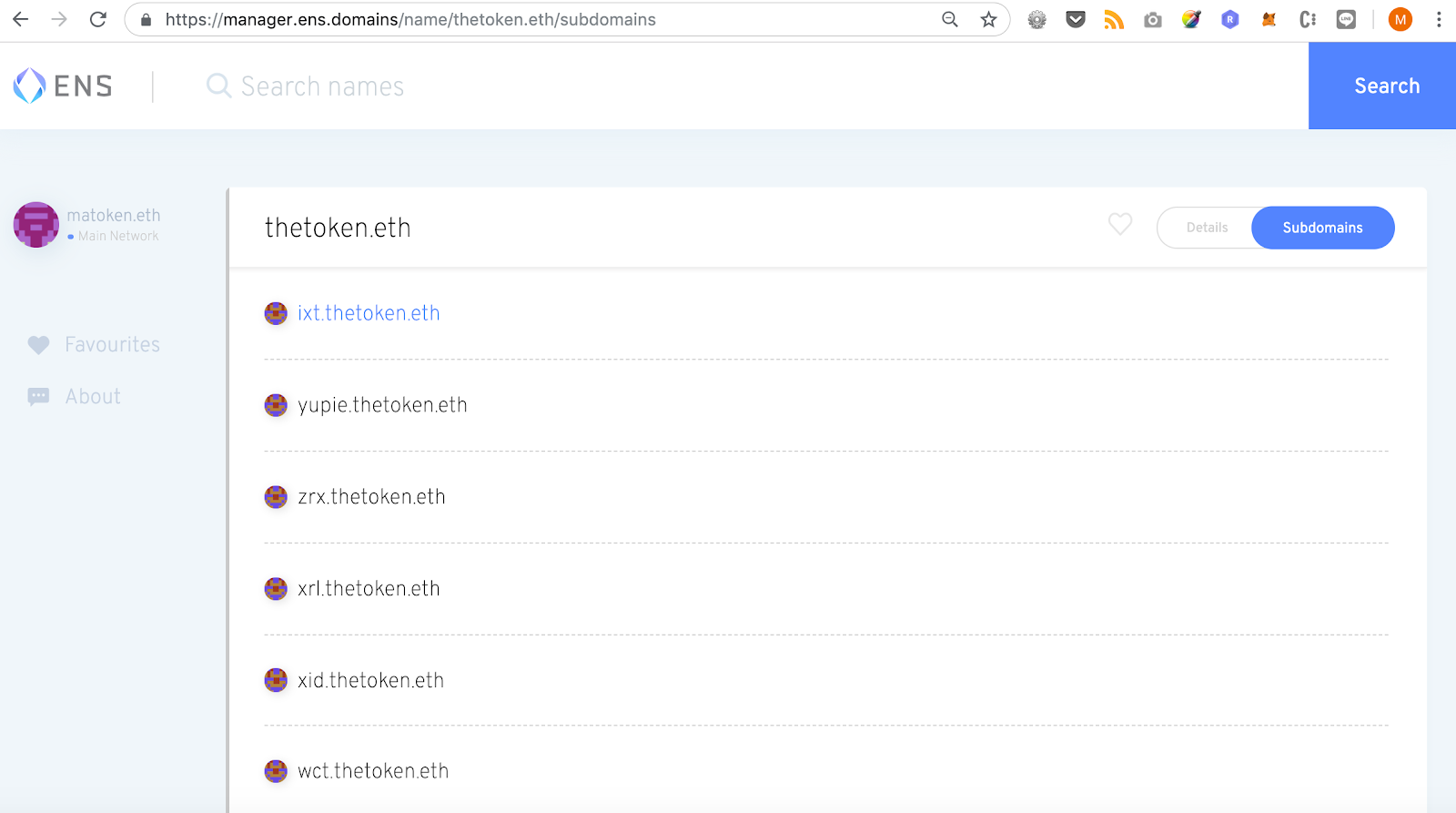Click the zoom magnifier icon in address bar

point(950,19)
